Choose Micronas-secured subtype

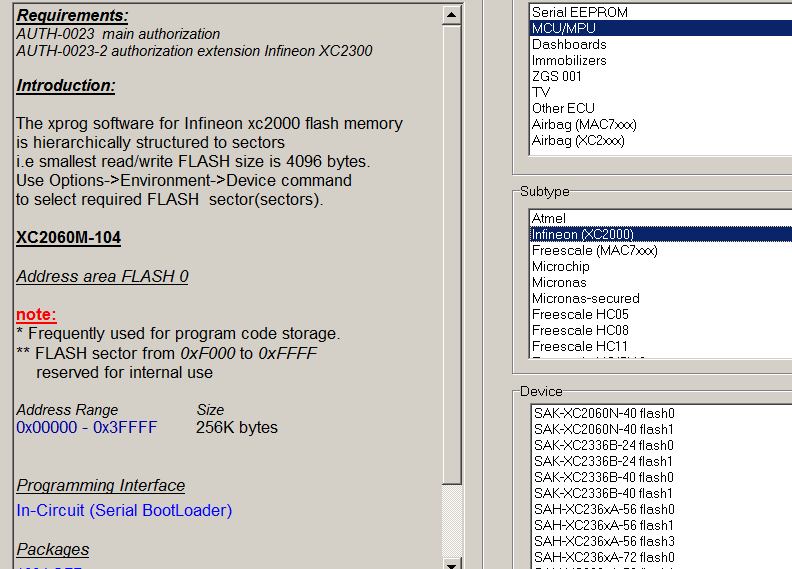(x=661, y=298)
